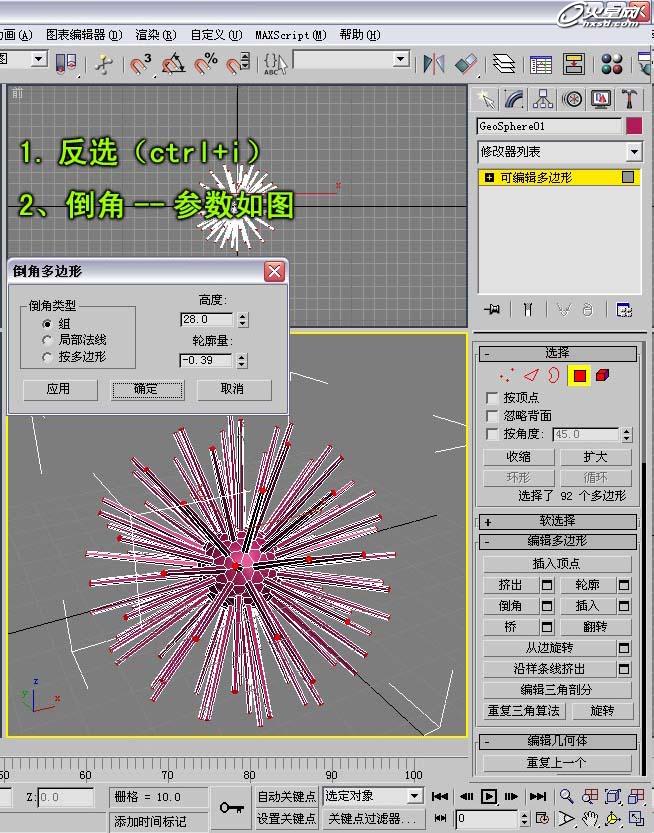Enable the 忽略背面 checkbox
Image resolution: width=654 pixels, height=833 pixels.
point(491,415)
